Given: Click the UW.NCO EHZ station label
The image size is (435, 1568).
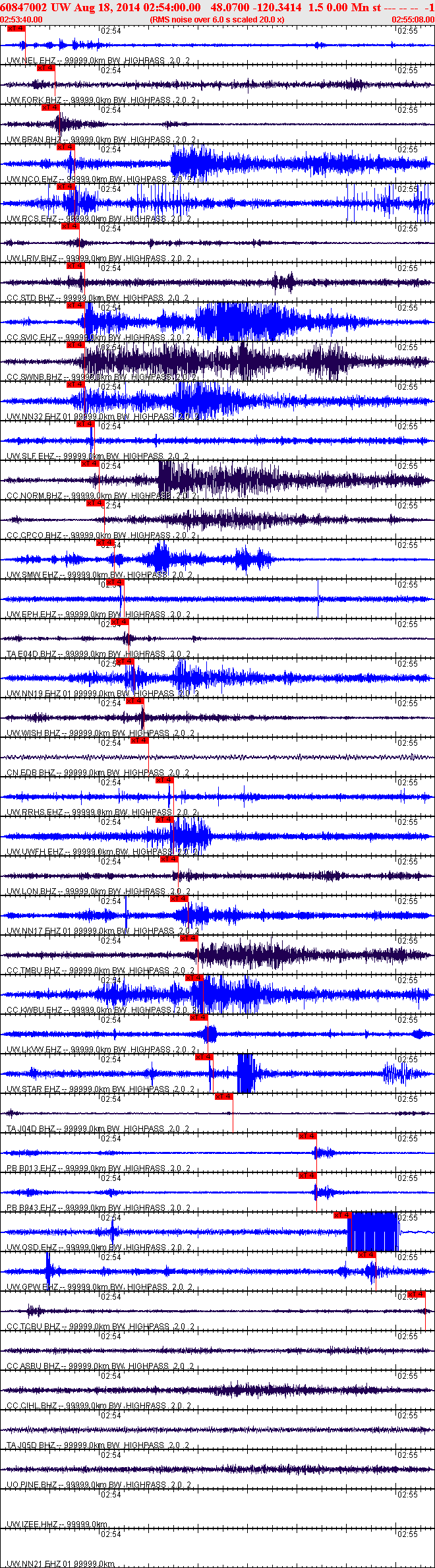Looking at the screenshot, I should coord(32,179).
